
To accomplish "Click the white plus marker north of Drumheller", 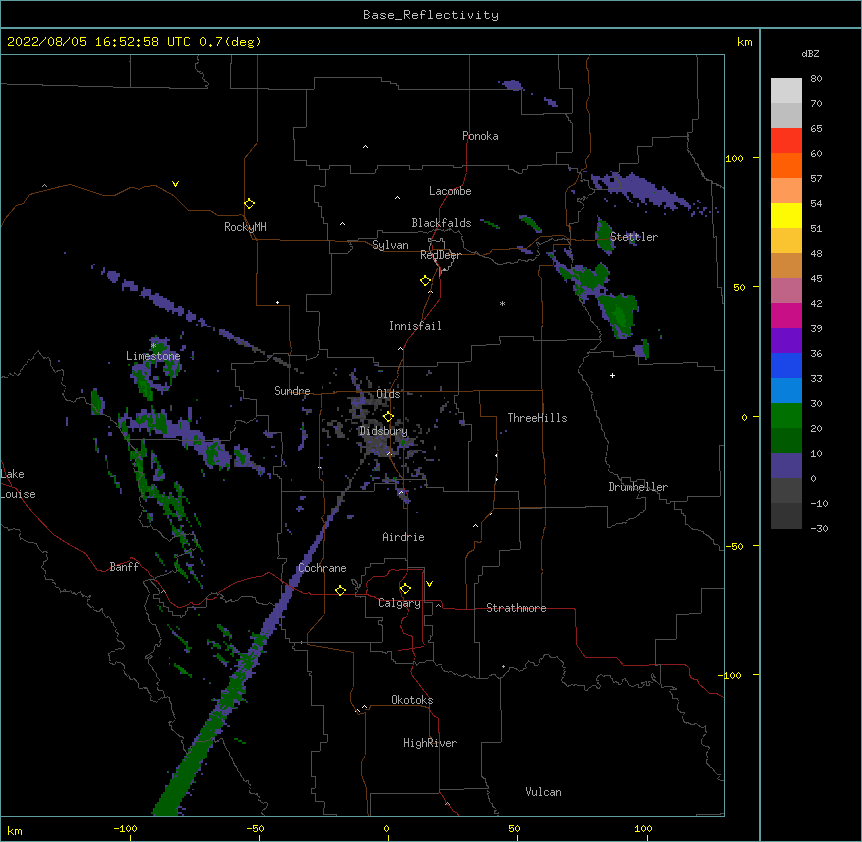I will point(612,375).
